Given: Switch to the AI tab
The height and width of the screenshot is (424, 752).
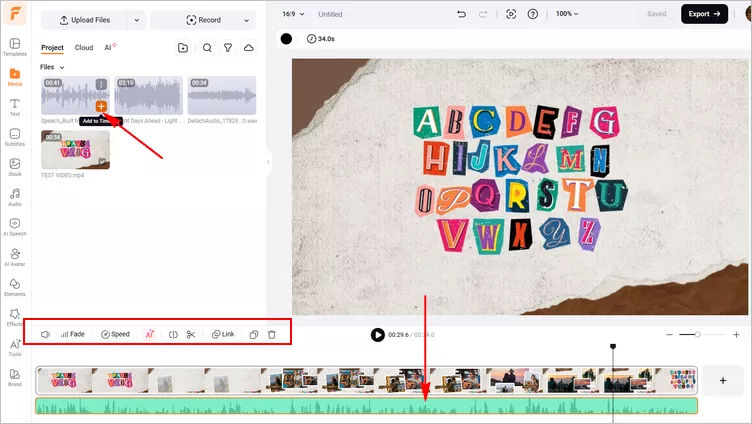Looking at the screenshot, I should tap(110, 47).
